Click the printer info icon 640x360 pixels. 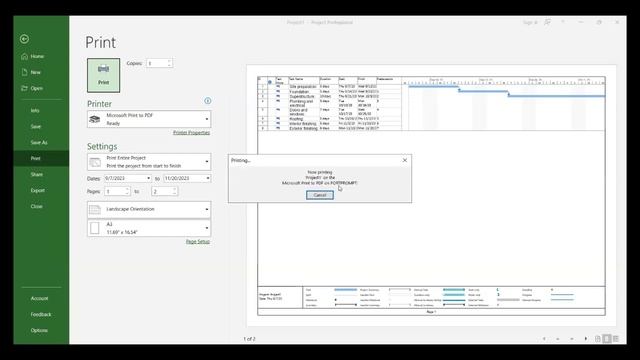(x=207, y=101)
